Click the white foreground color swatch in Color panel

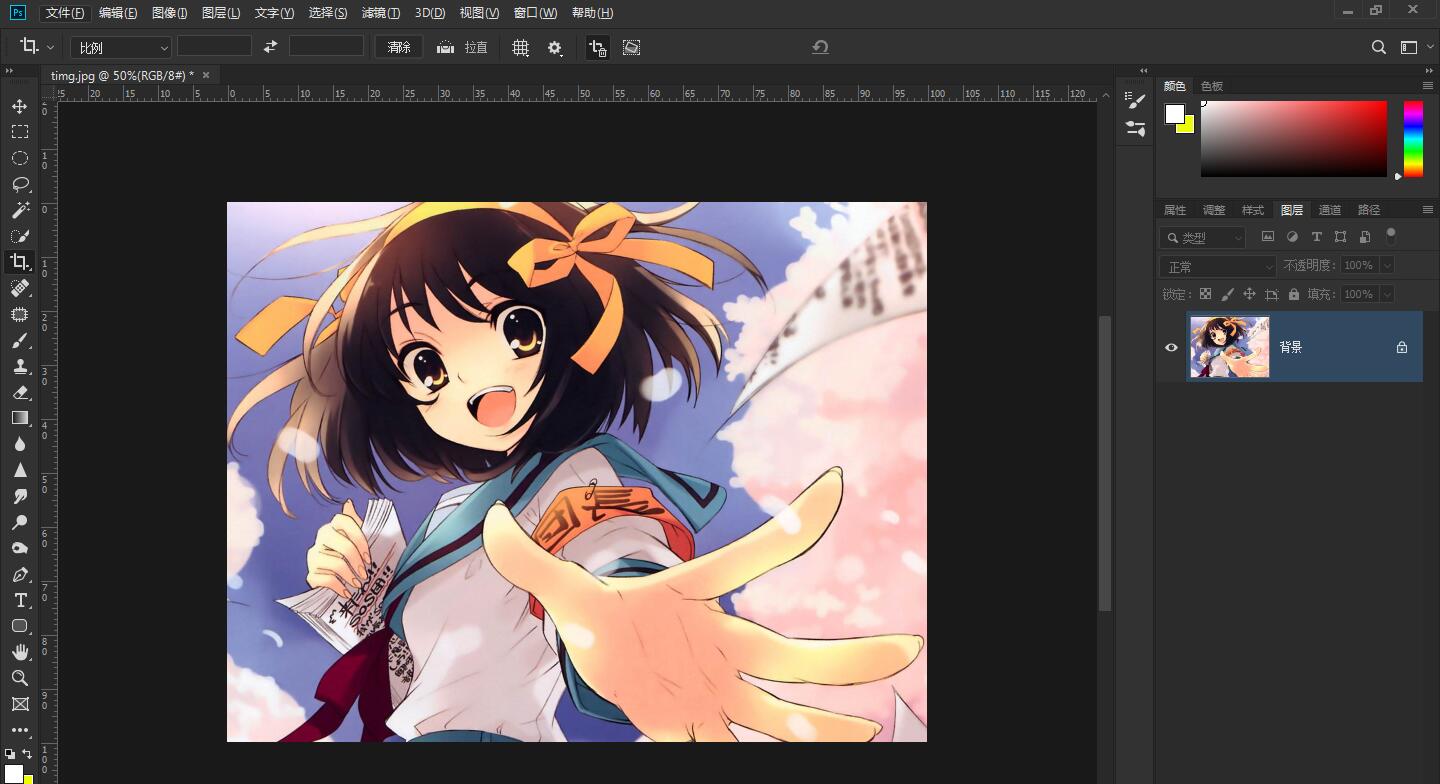point(1175,114)
